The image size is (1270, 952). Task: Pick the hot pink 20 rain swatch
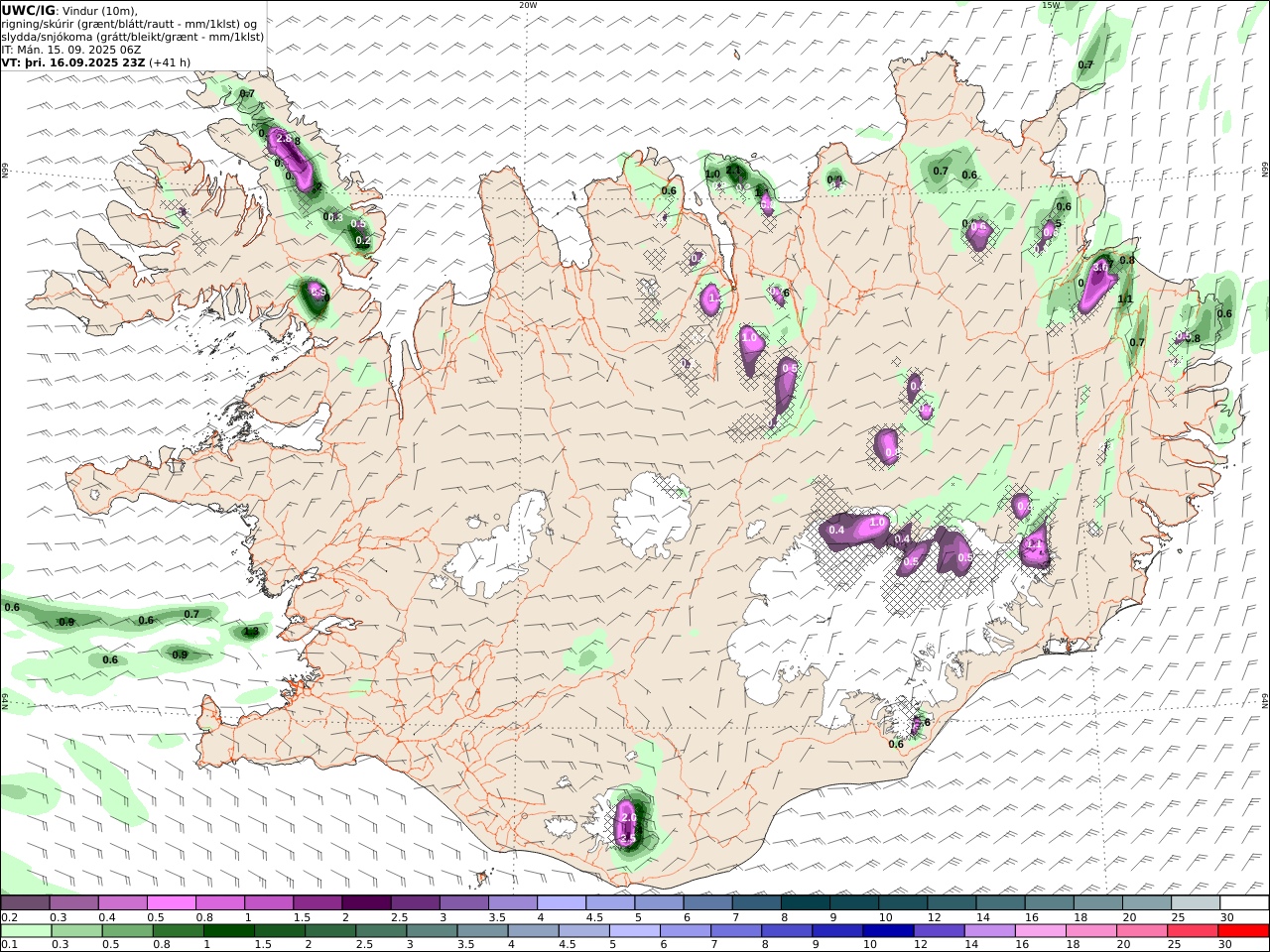(x=1142, y=931)
